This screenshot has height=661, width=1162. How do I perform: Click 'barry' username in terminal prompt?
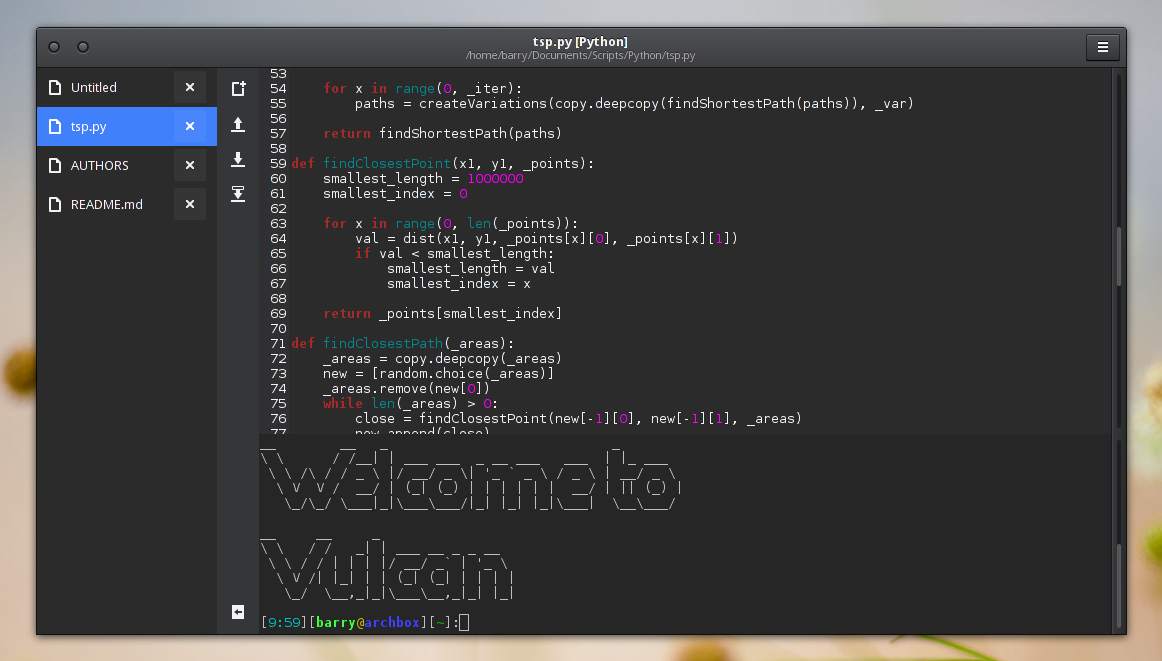click(x=336, y=622)
